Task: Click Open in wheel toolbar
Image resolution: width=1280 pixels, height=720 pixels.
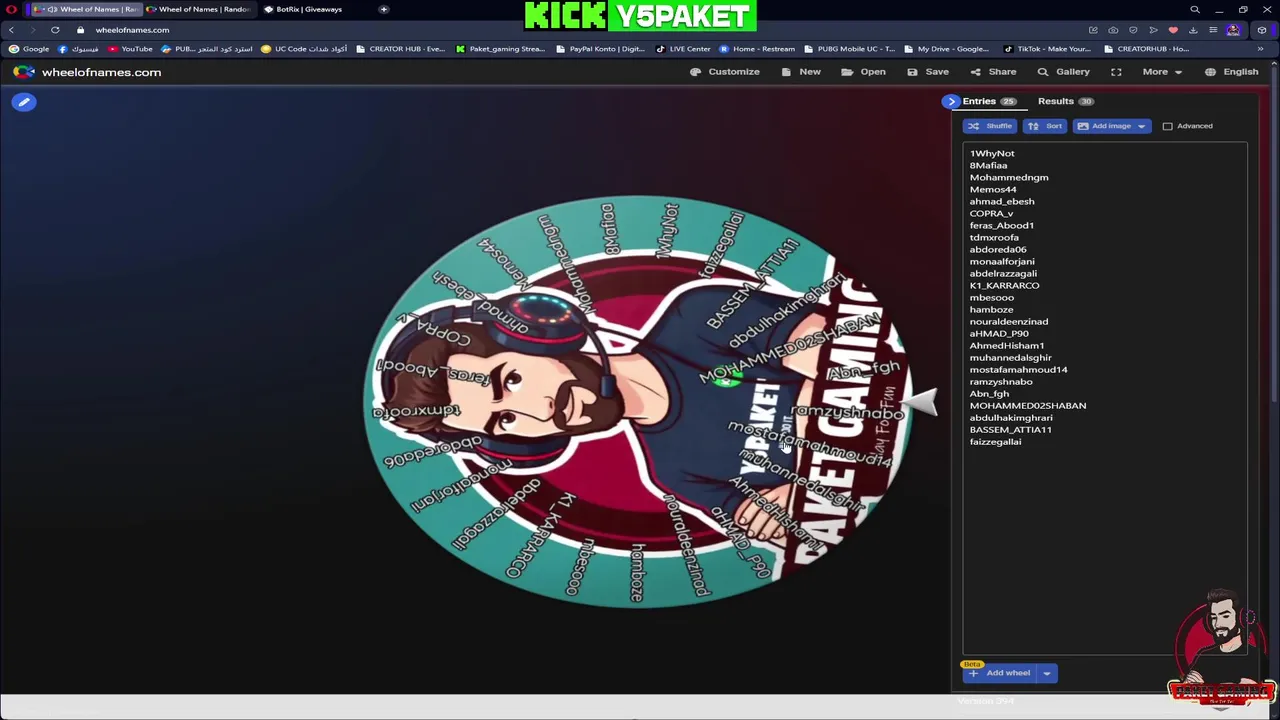Action: click(x=864, y=72)
